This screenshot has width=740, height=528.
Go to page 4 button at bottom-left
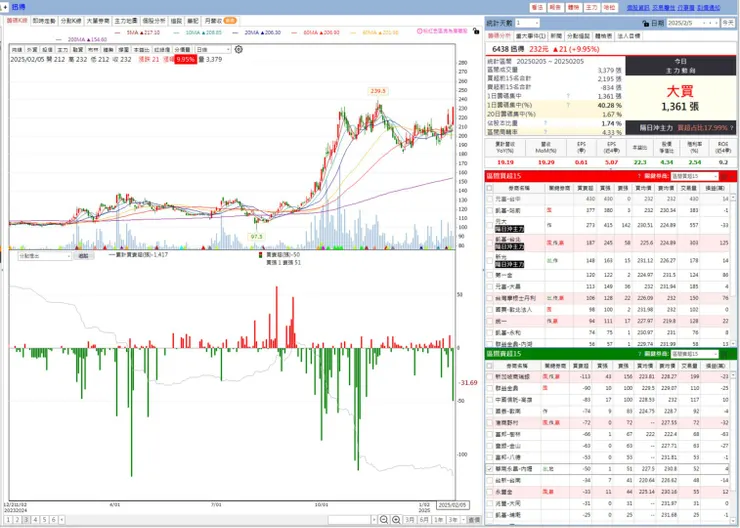[x=35, y=520]
